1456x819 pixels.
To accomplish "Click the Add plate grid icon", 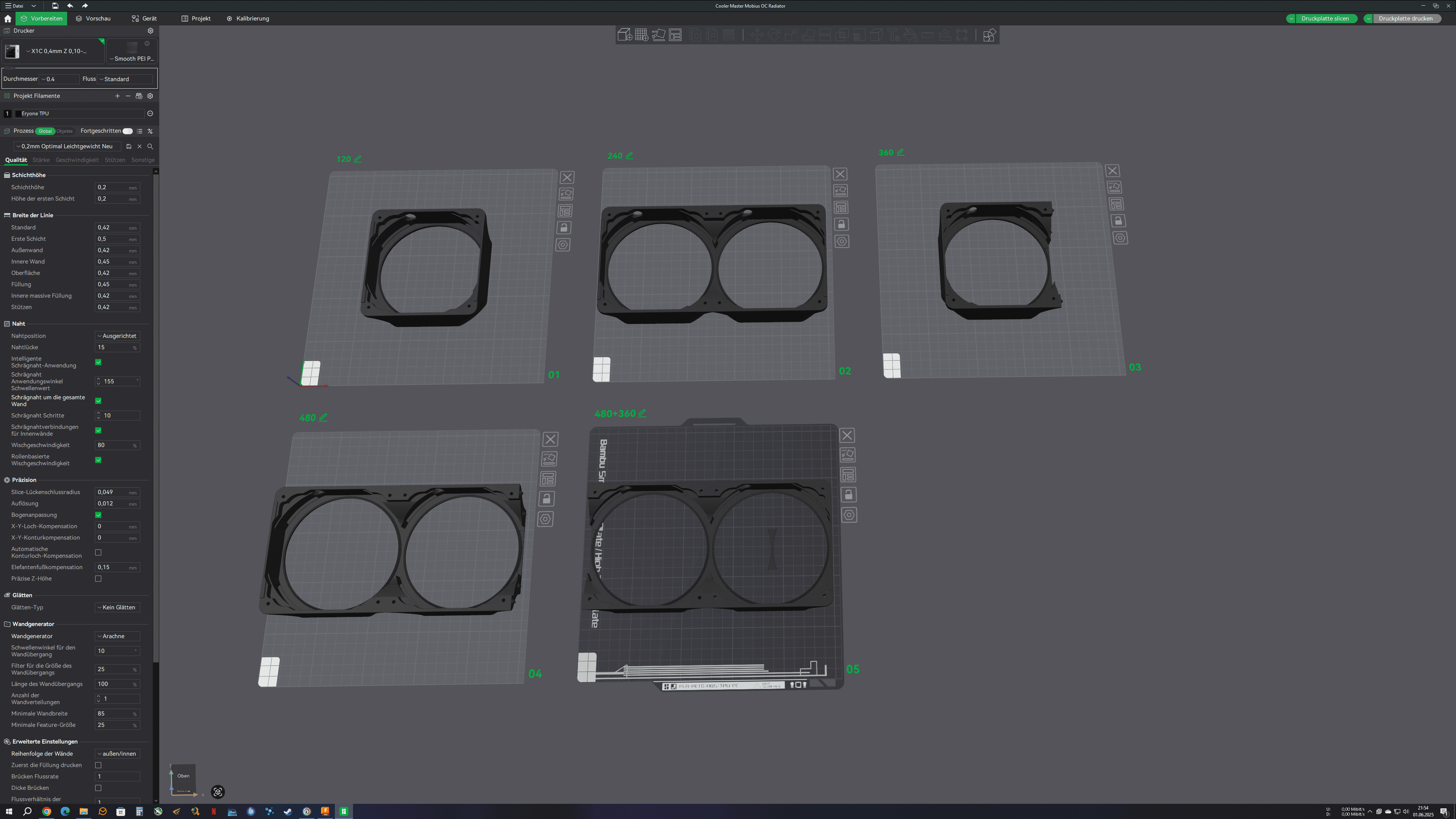I will click(641, 35).
